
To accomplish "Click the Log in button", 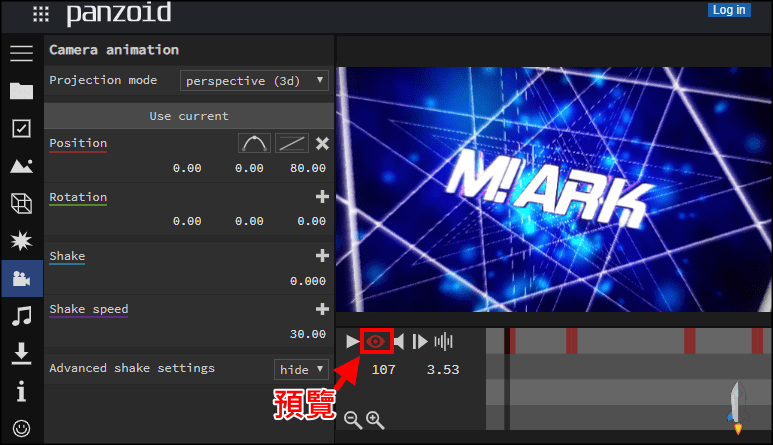I will click(728, 10).
